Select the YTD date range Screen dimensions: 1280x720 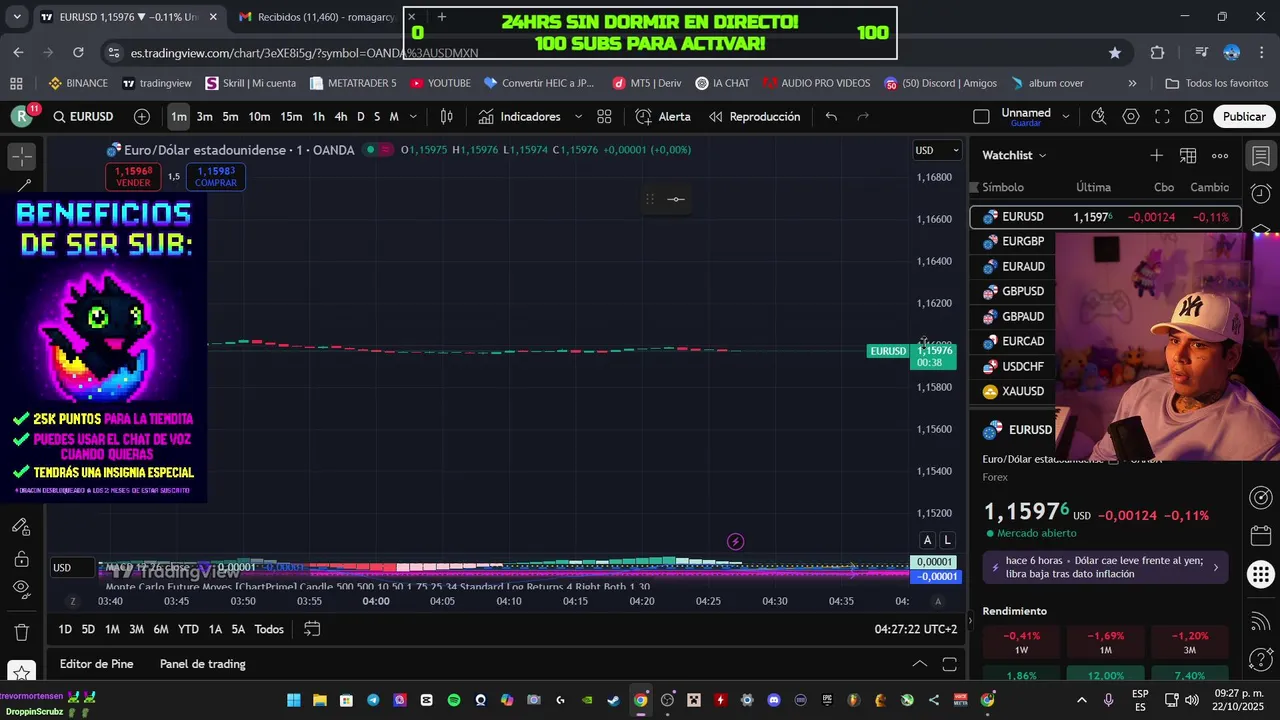coord(188,629)
